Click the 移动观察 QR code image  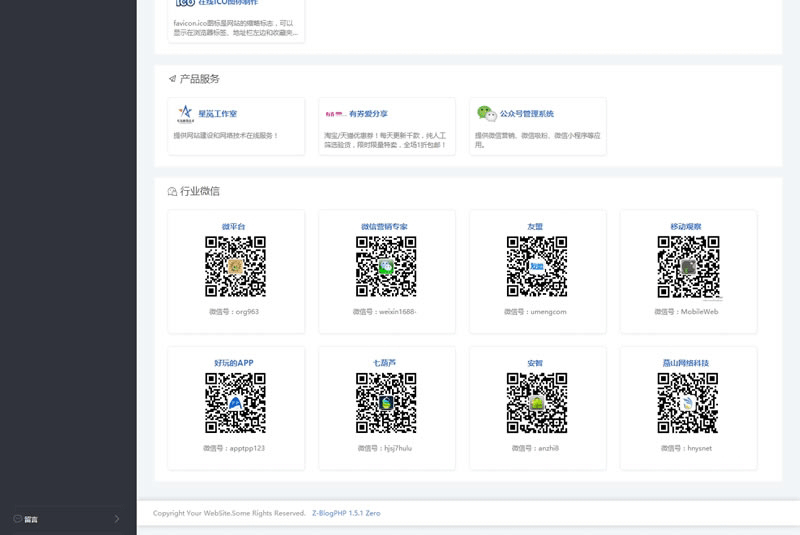[x=688, y=267]
